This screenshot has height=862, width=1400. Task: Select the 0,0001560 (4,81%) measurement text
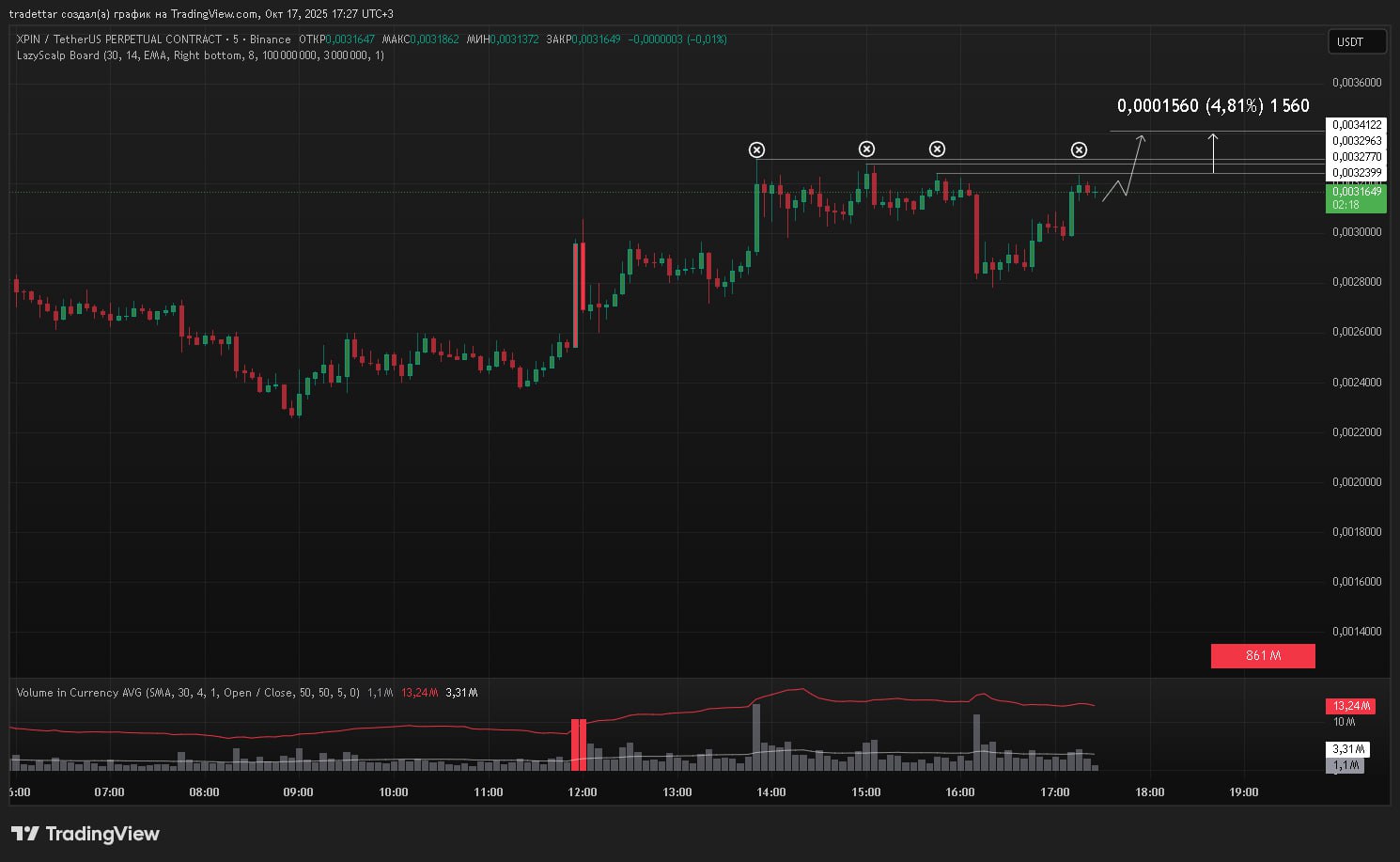coord(1212,106)
